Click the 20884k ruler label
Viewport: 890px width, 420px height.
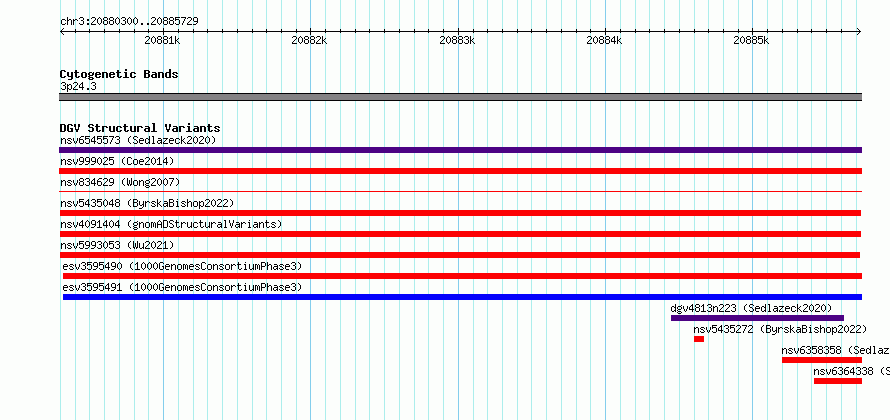(x=604, y=40)
